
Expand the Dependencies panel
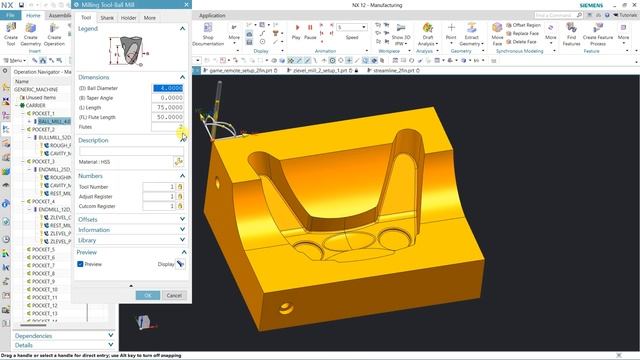pos(111,336)
